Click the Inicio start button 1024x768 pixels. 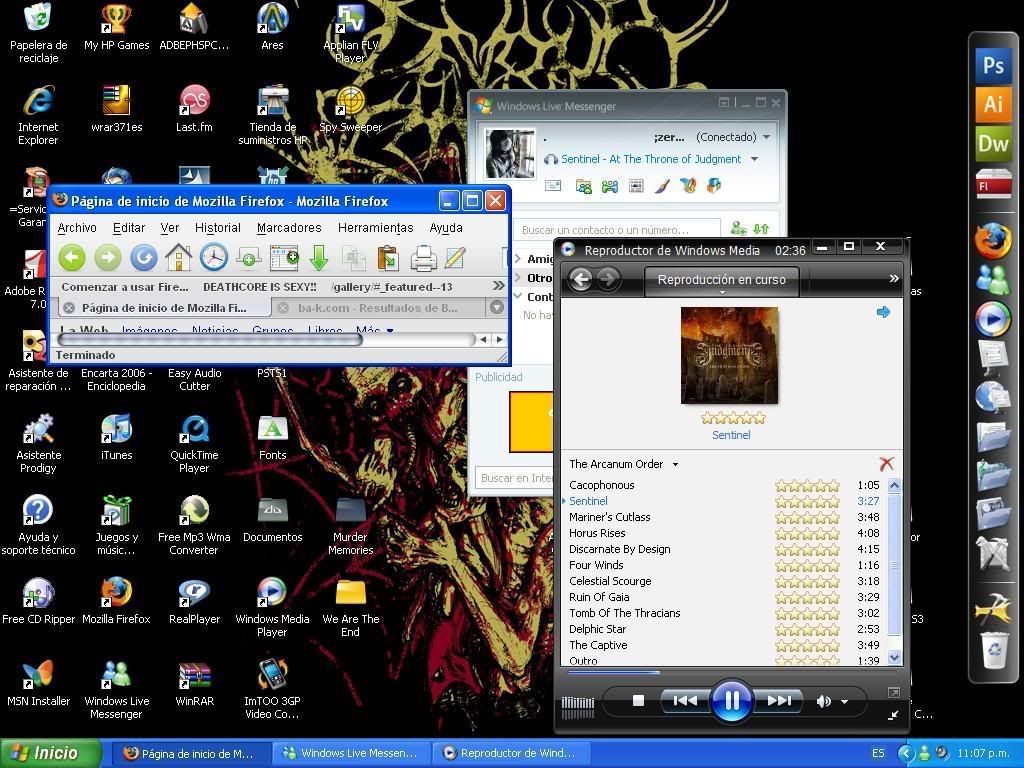pos(51,753)
